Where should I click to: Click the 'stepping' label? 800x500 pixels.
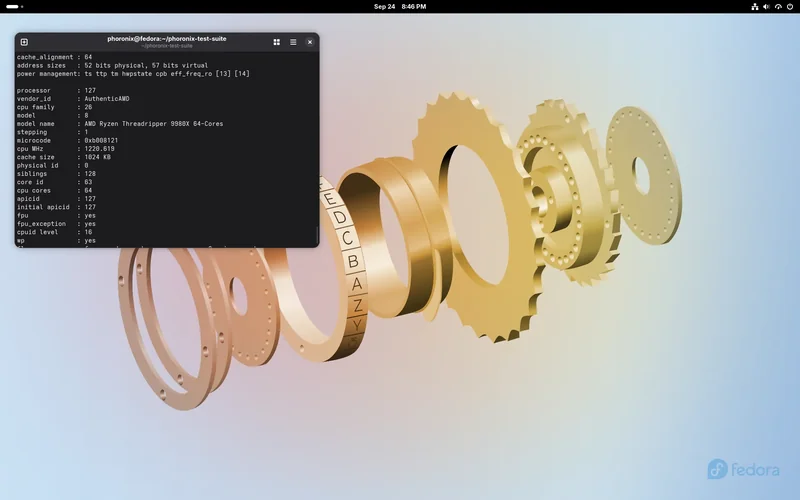click(x=32, y=132)
